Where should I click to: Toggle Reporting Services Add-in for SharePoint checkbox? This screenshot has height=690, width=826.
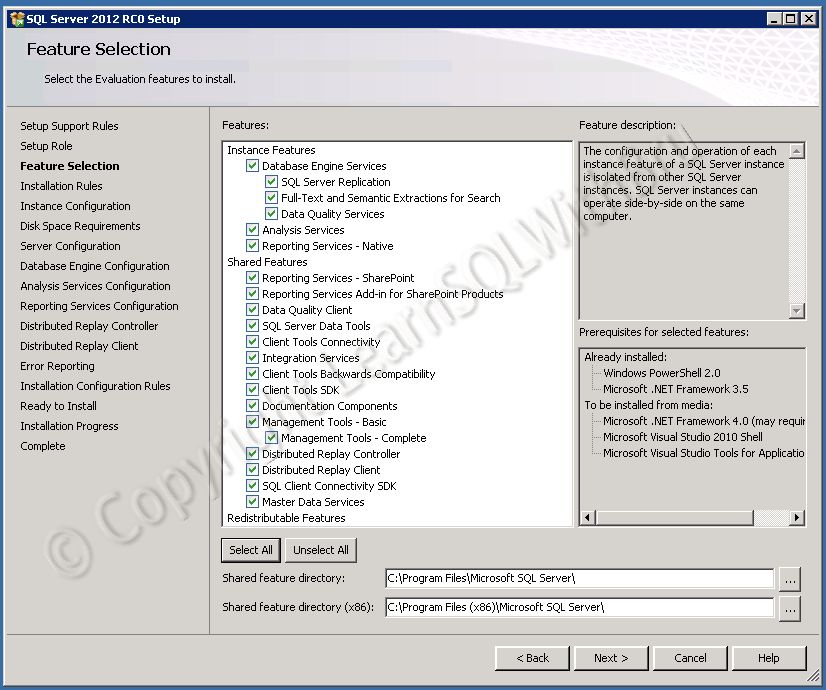pos(252,293)
